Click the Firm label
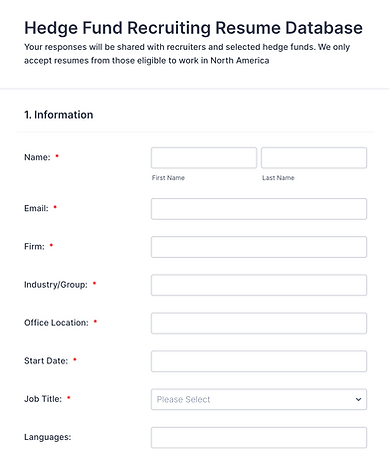This screenshot has height=456, width=389. pyautogui.click(x=34, y=246)
